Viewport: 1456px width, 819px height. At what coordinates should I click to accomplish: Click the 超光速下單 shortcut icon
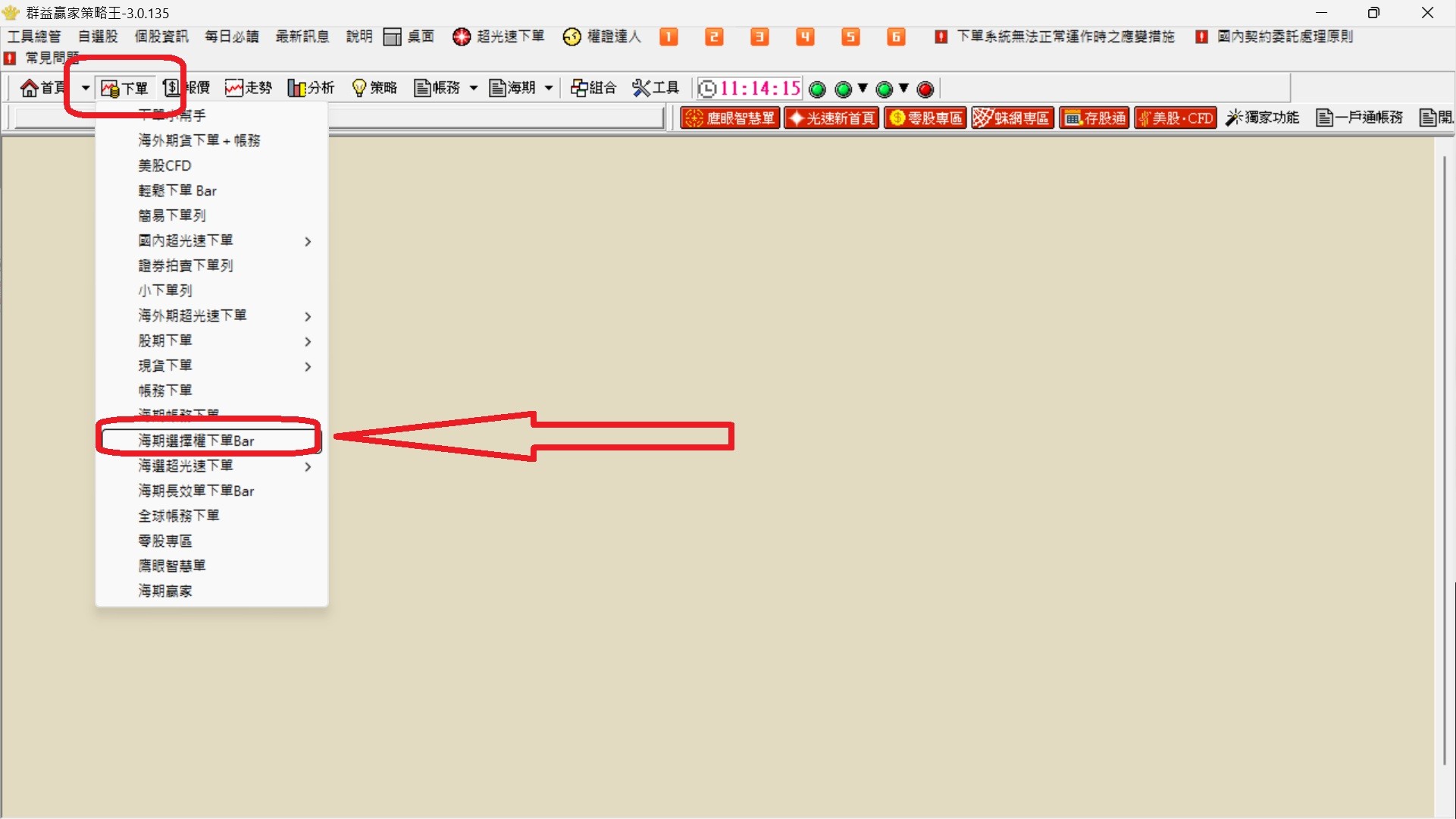click(462, 36)
